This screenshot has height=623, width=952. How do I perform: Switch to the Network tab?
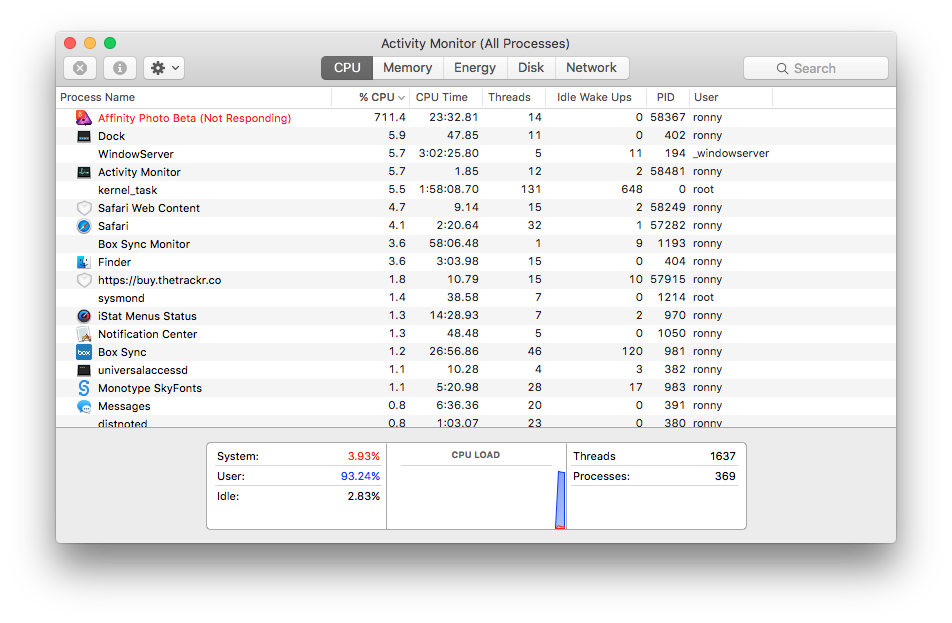pyautogui.click(x=591, y=68)
